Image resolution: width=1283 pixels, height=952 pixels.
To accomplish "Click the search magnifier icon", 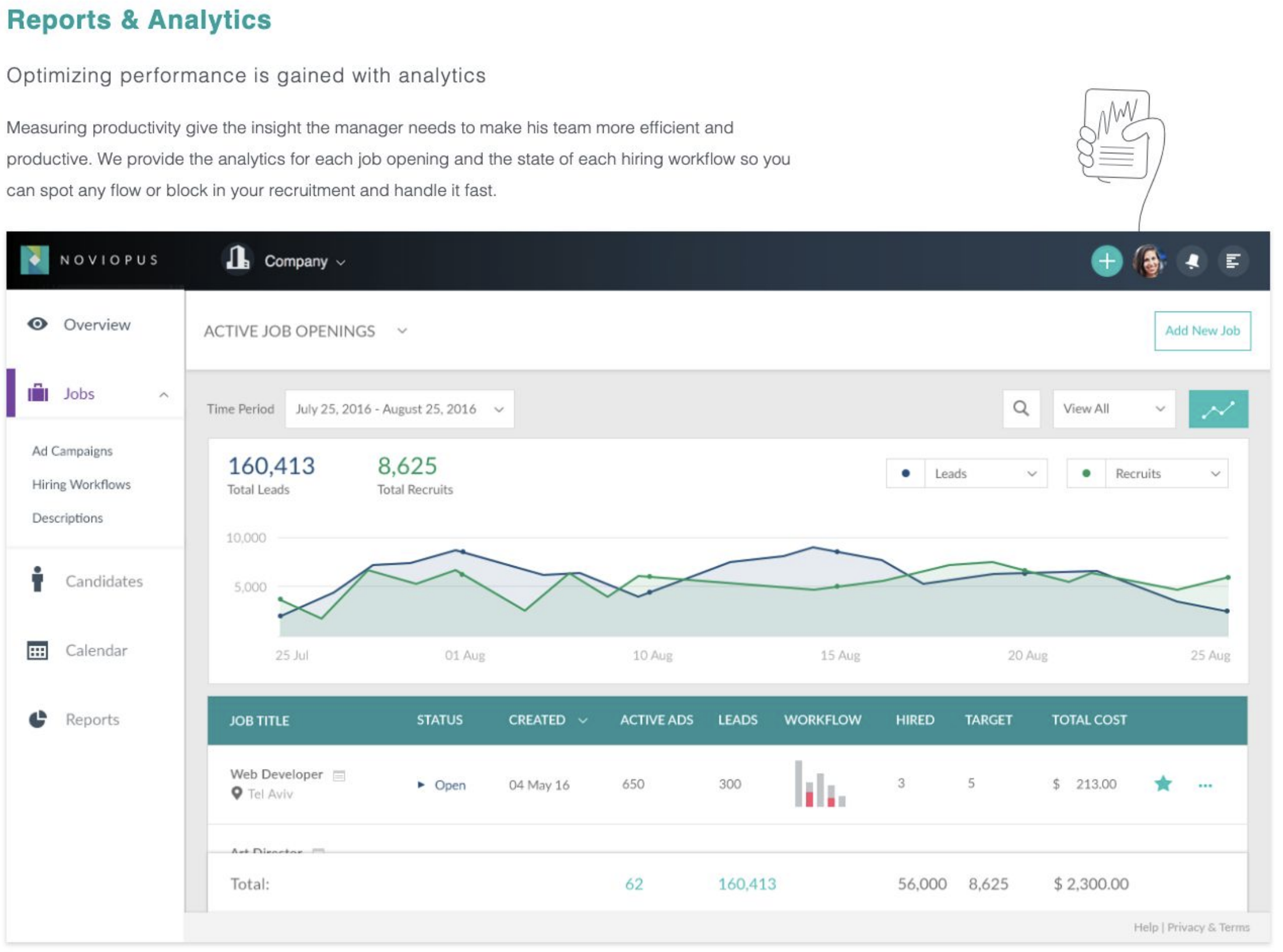I will [x=1021, y=408].
